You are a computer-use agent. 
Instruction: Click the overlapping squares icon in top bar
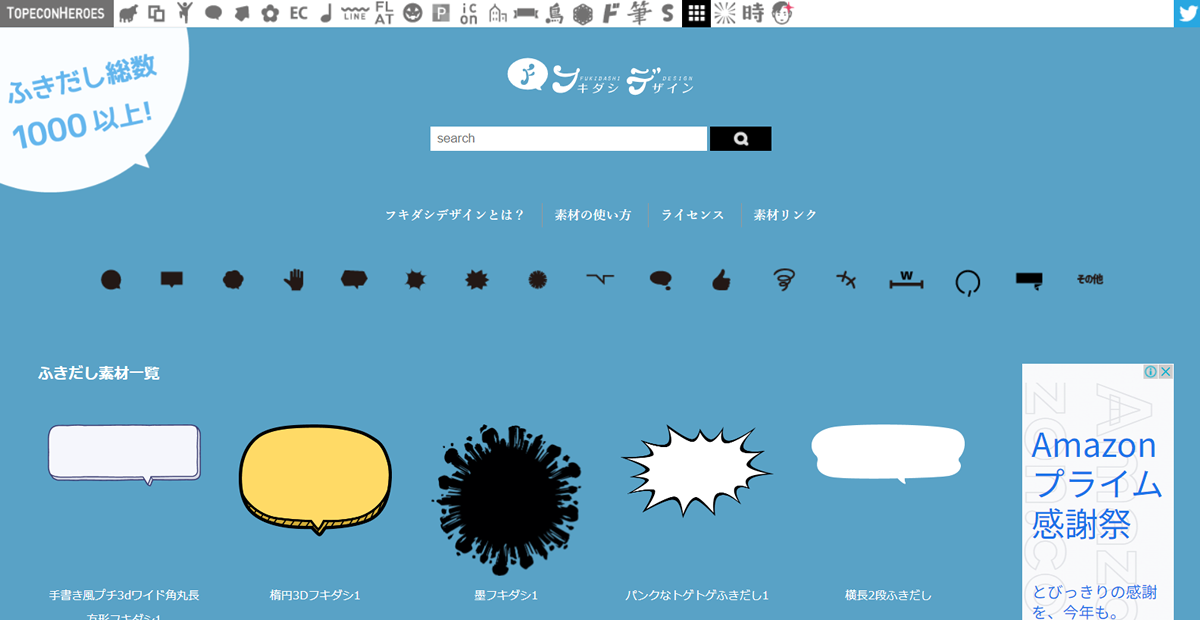coord(156,13)
